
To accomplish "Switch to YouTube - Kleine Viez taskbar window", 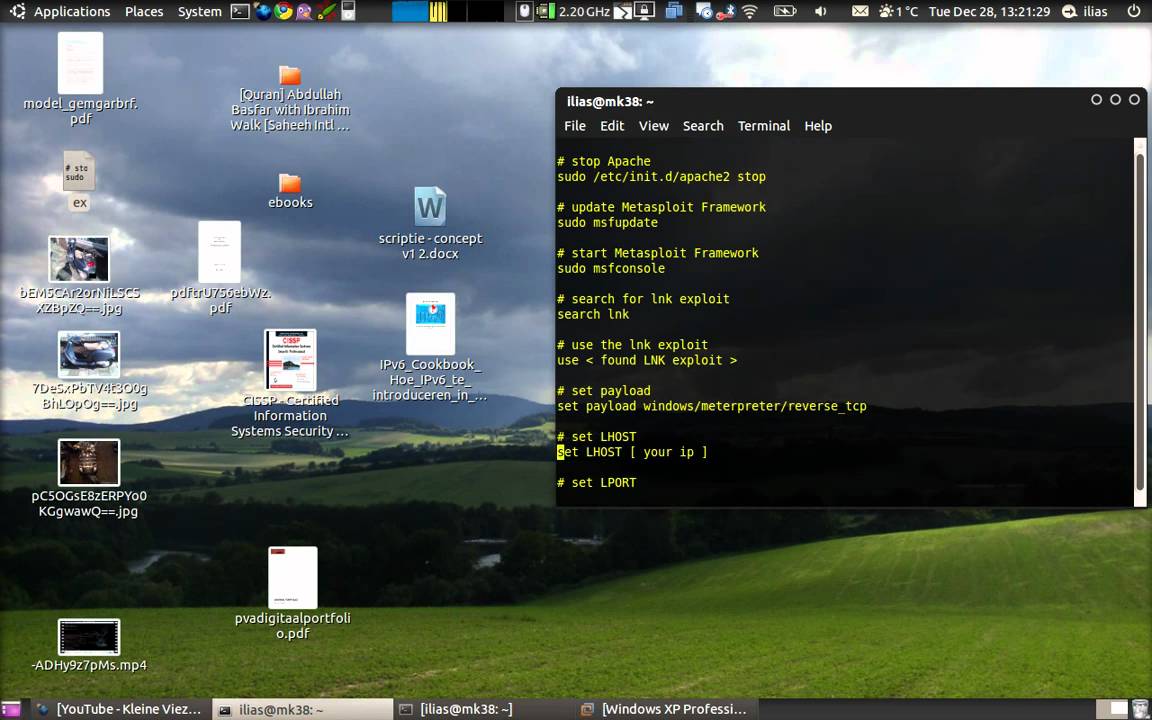I will [120, 709].
